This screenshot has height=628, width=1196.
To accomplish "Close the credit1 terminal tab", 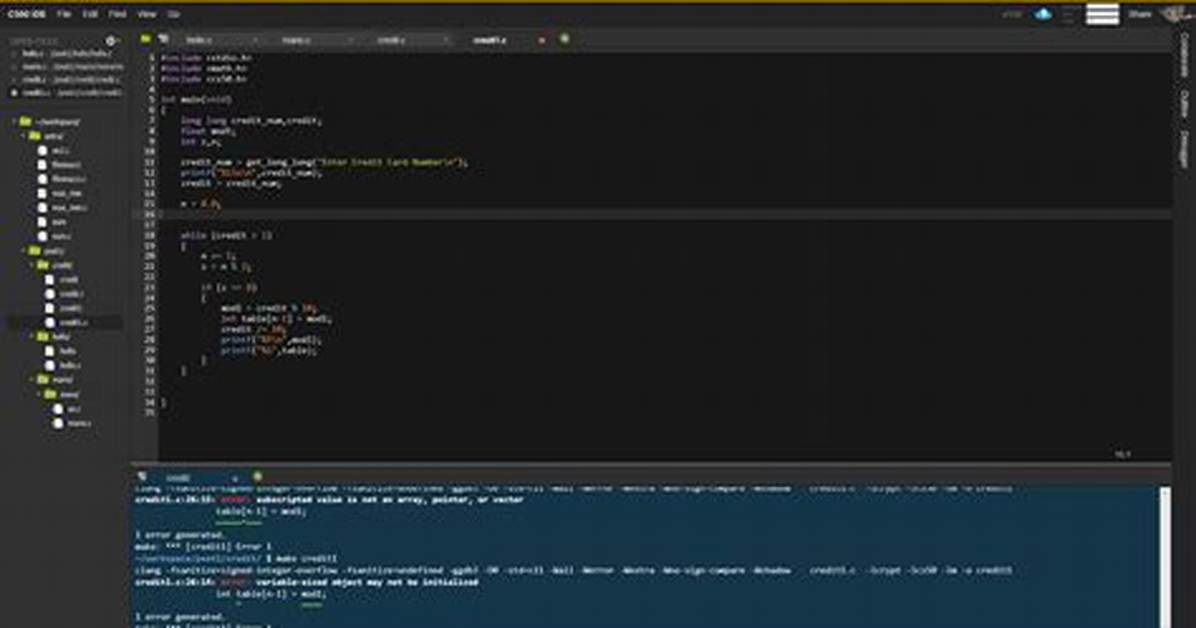I will (x=235, y=478).
